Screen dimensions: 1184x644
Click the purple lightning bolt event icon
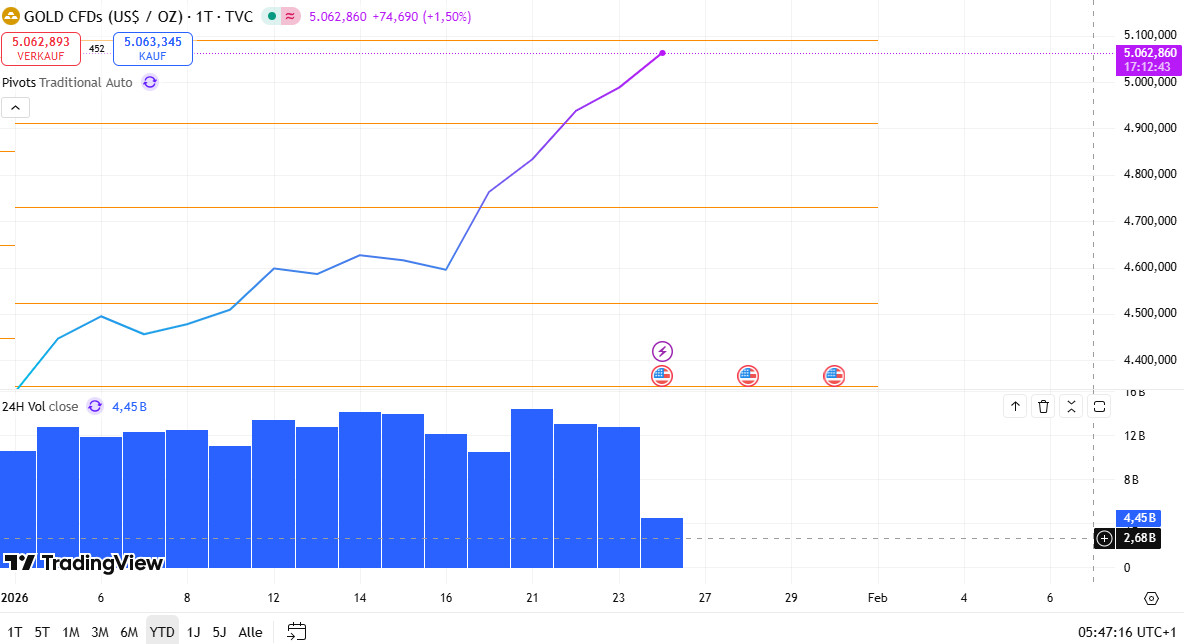click(662, 351)
